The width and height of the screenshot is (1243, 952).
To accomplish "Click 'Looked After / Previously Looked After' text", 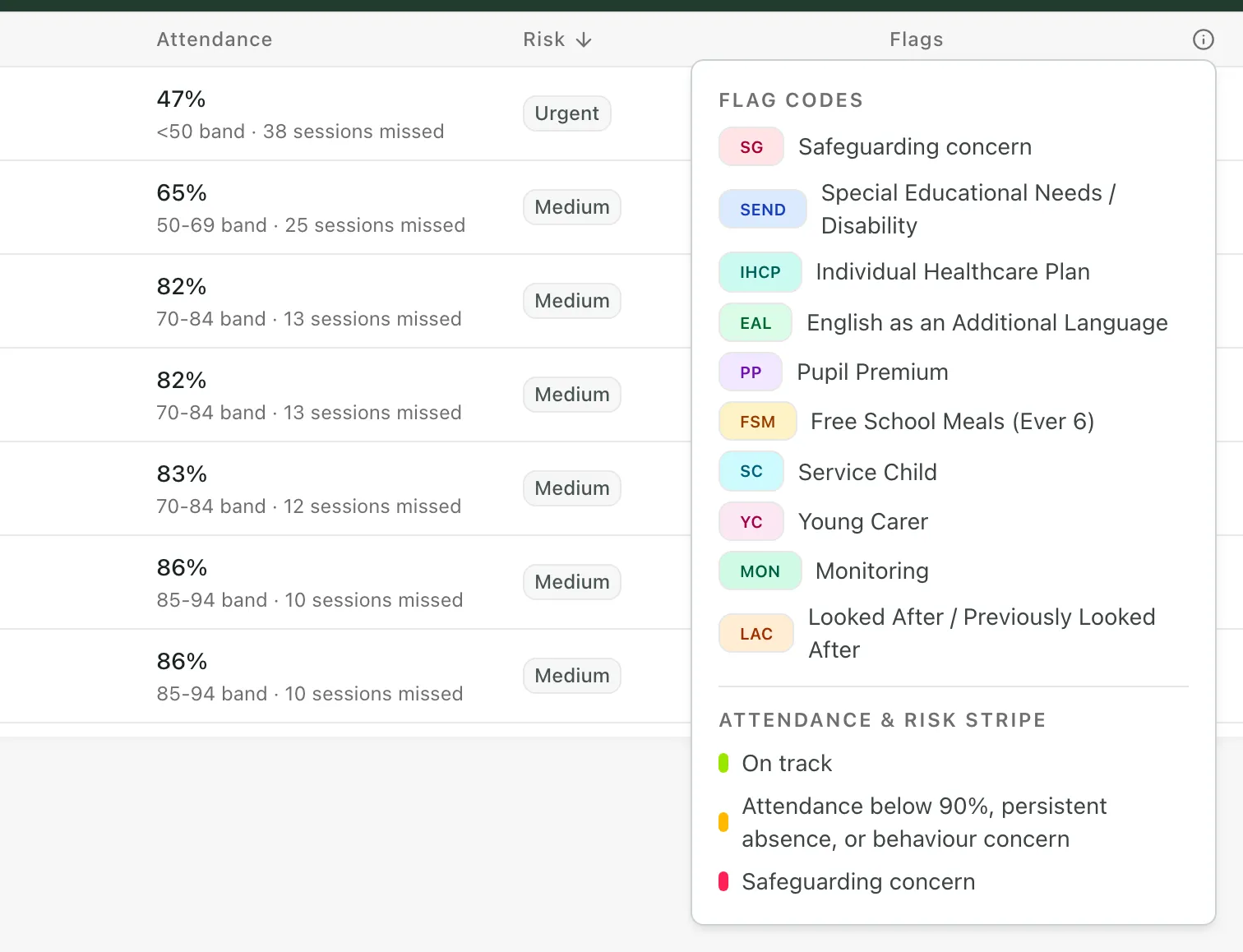I will pyautogui.click(x=982, y=634).
